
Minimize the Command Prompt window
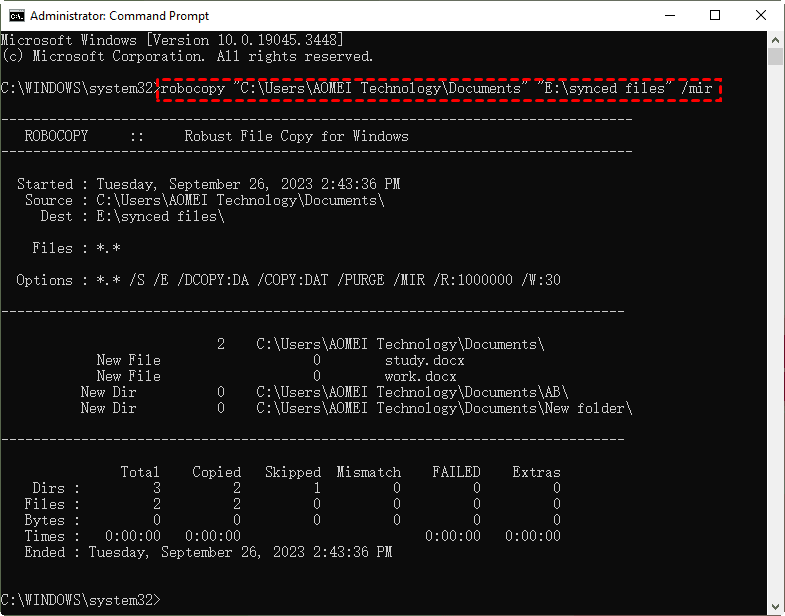(667, 16)
